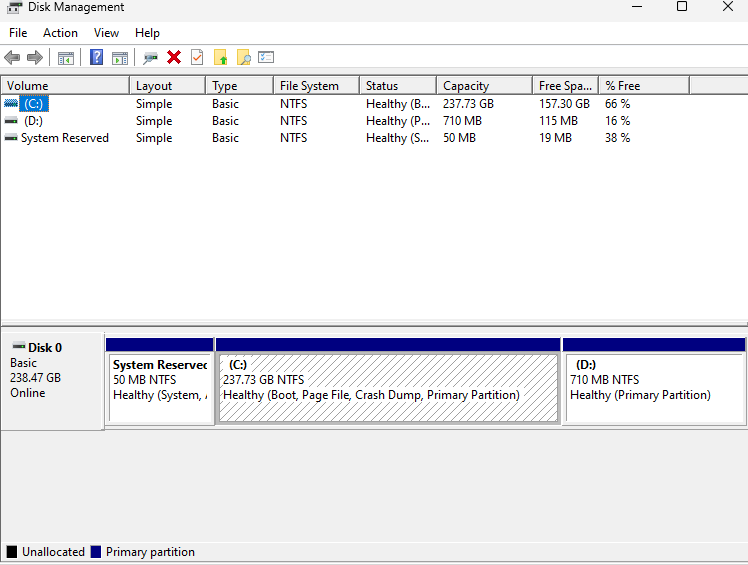This screenshot has height=565, width=748.
Task: Open Help via the blue question-mark icon
Action: point(96,58)
